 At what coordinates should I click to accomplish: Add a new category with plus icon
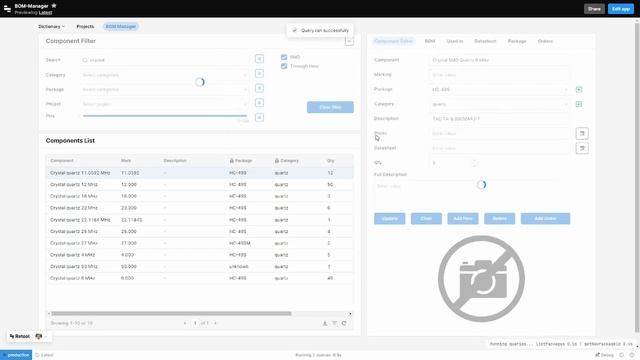(579, 104)
